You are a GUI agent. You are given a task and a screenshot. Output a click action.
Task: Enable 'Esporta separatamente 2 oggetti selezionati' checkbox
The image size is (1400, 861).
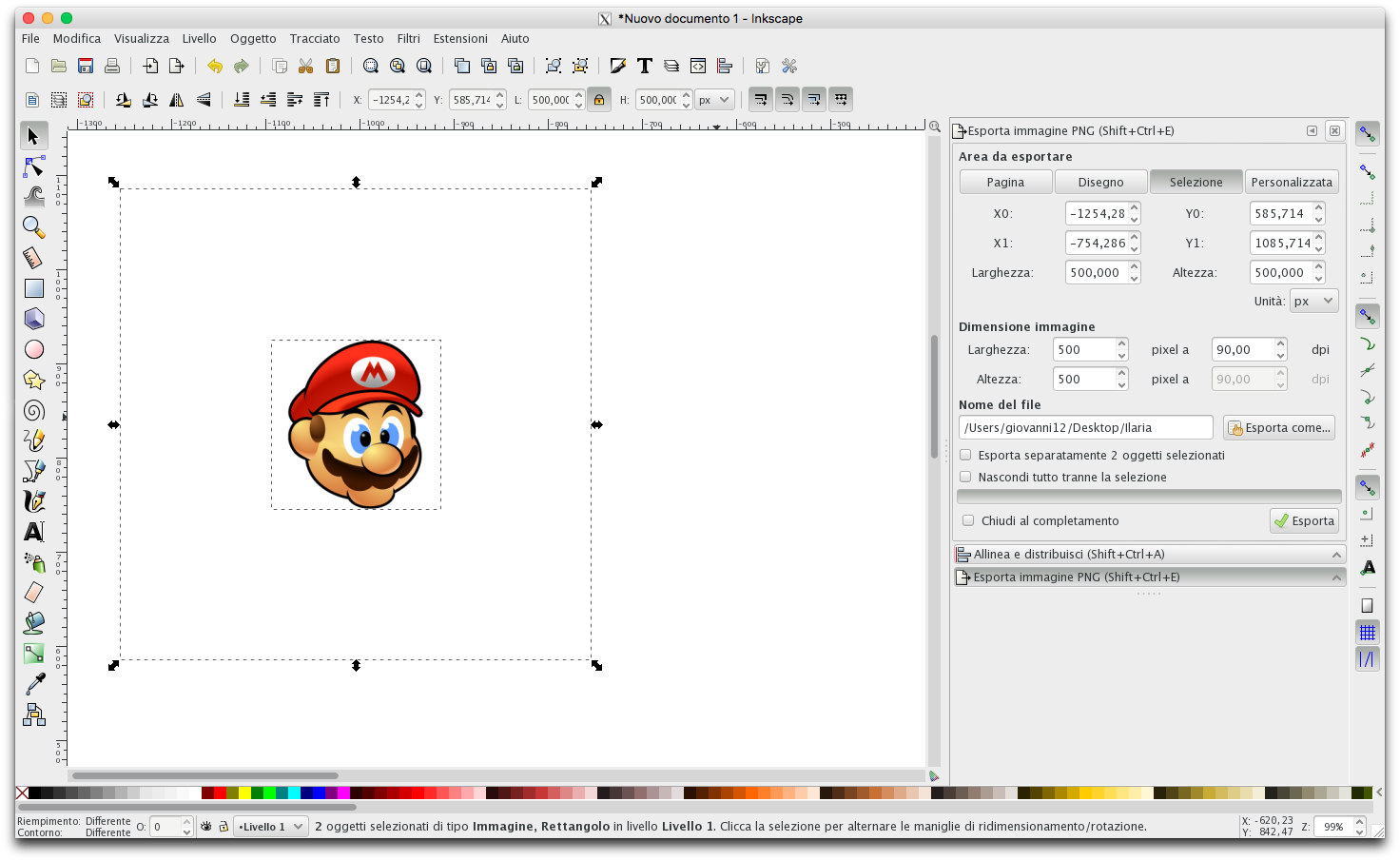coord(965,455)
